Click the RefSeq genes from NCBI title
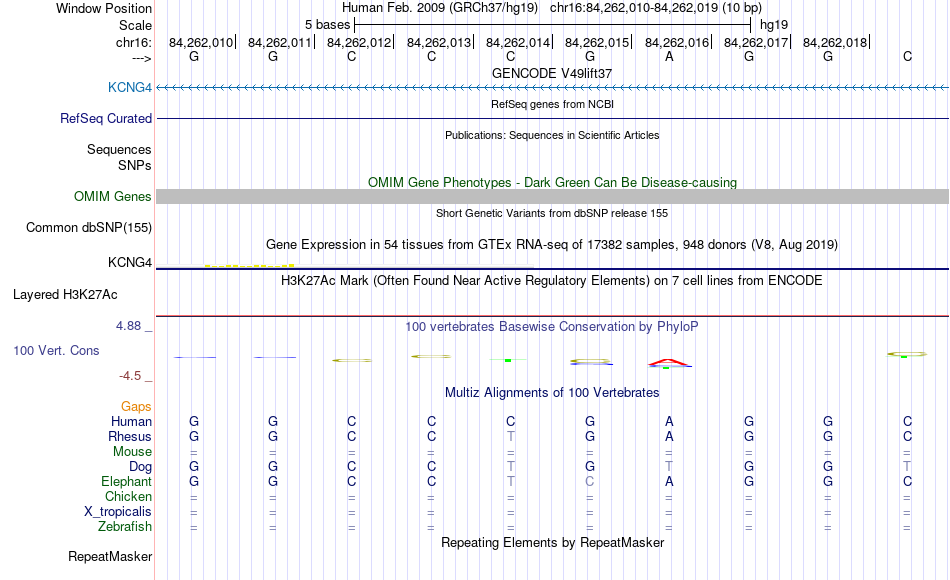The height and width of the screenshot is (580, 950). (553, 104)
